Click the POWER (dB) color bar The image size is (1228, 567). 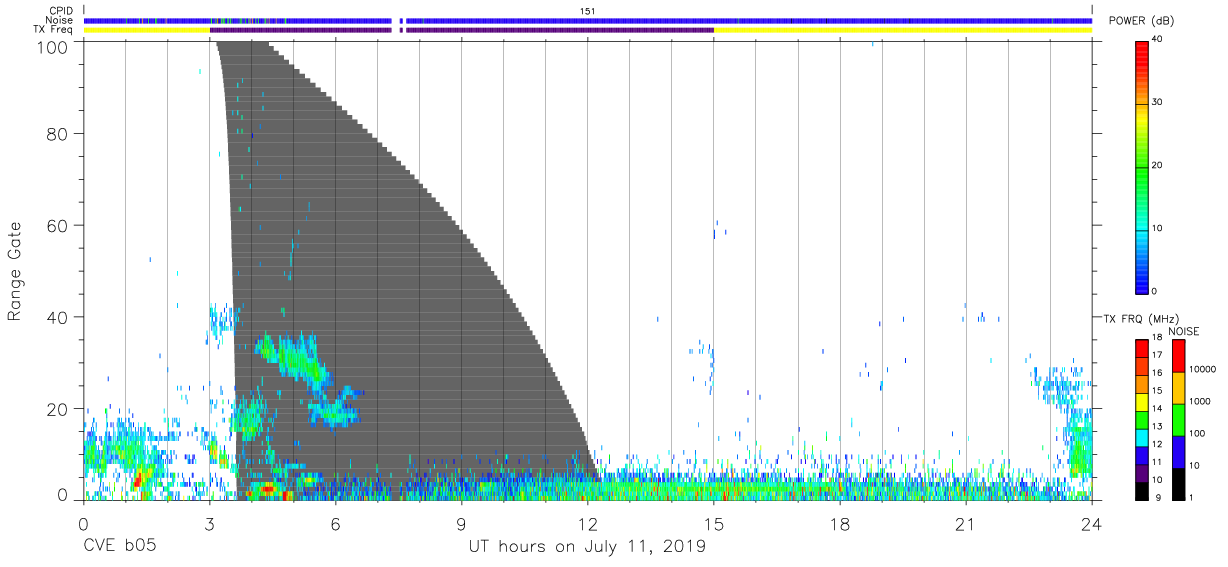tap(1141, 166)
